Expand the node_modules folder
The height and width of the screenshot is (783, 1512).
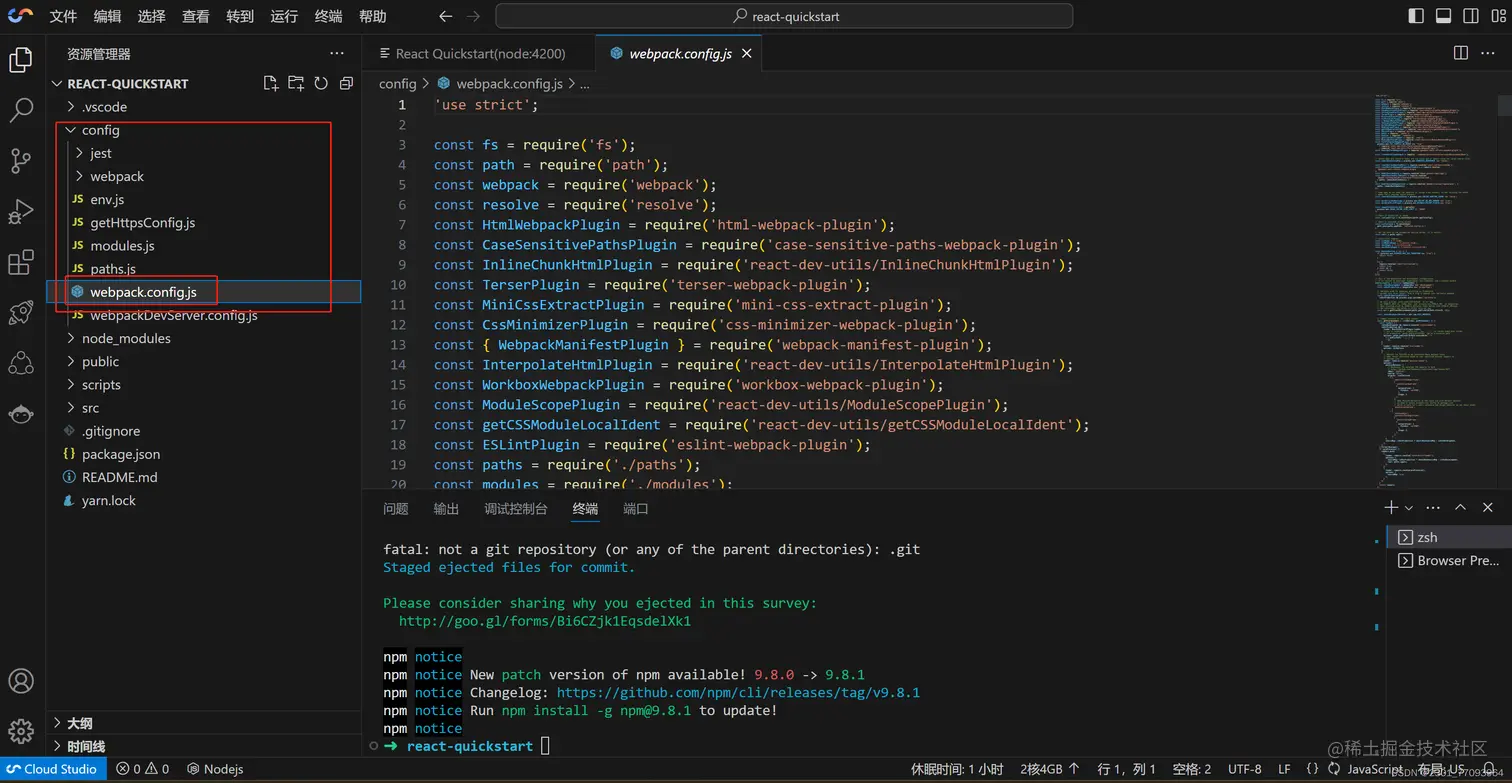pos(71,338)
